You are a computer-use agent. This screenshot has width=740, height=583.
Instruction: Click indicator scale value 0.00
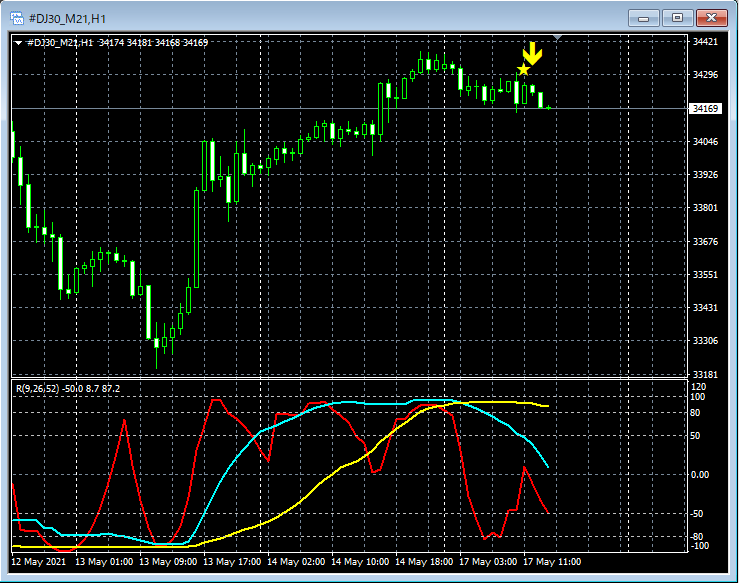click(700, 475)
